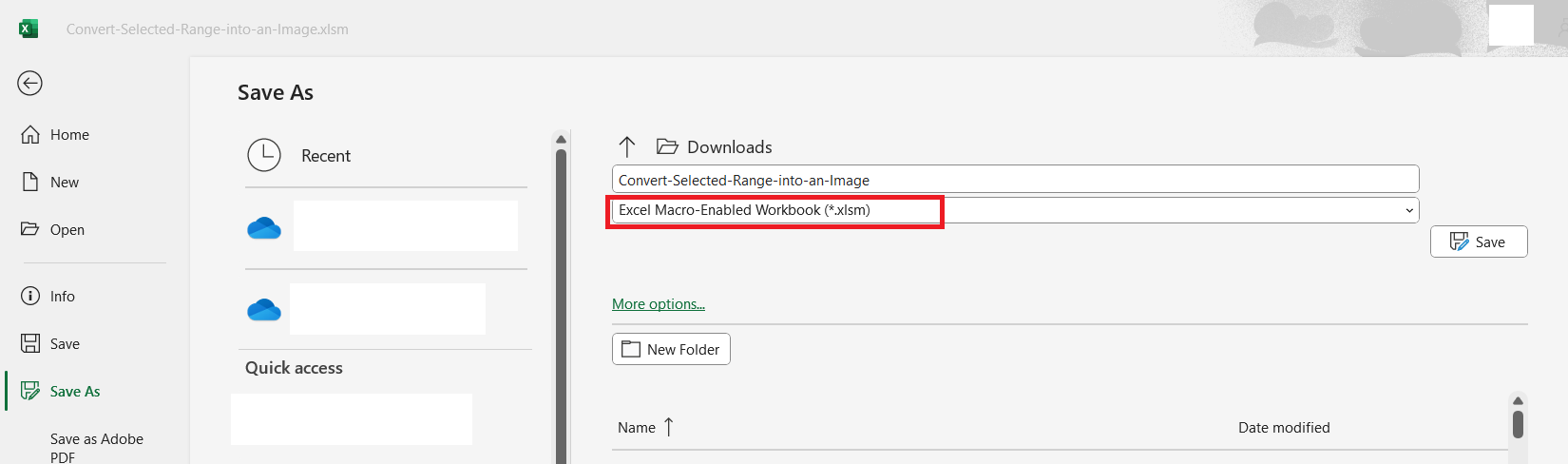Screen dimensions: 1568x464
Task: Click the Date modified column header
Action: tap(1284, 428)
